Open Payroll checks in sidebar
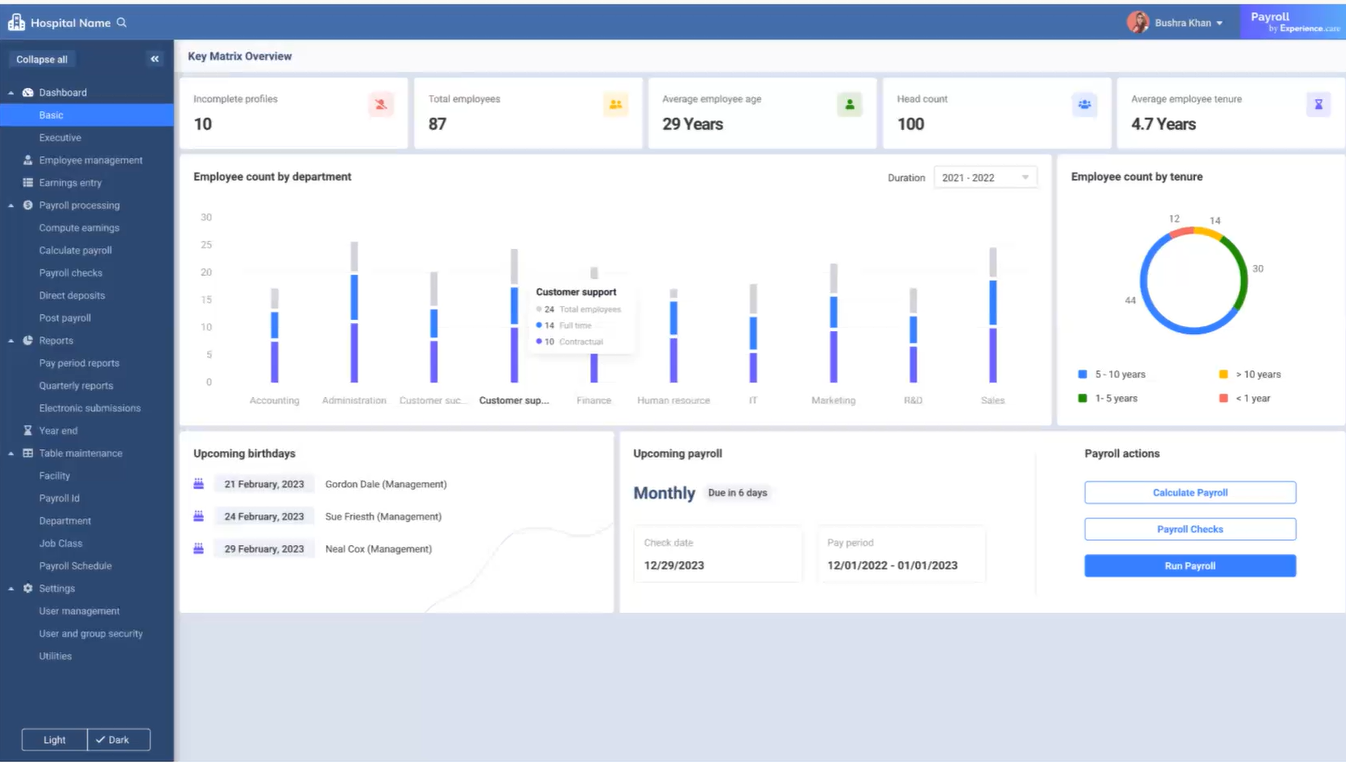The height and width of the screenshot is (762, 1346). tap(70, 273)
